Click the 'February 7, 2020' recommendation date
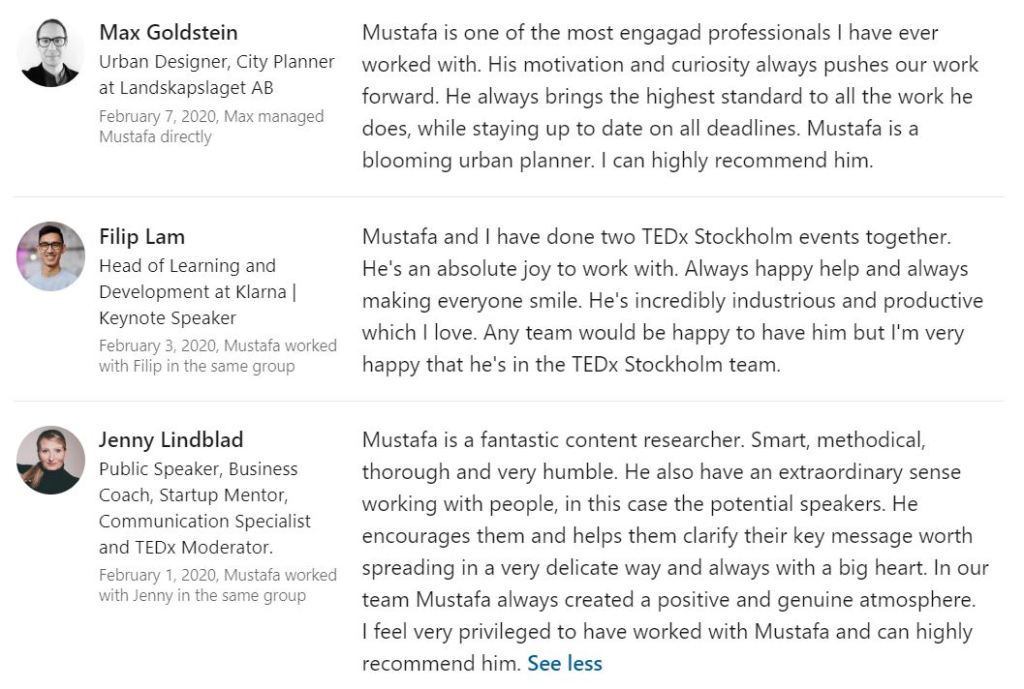This screenshot has width=1024, height=689. pyautogui.click(x=158, y=116)
